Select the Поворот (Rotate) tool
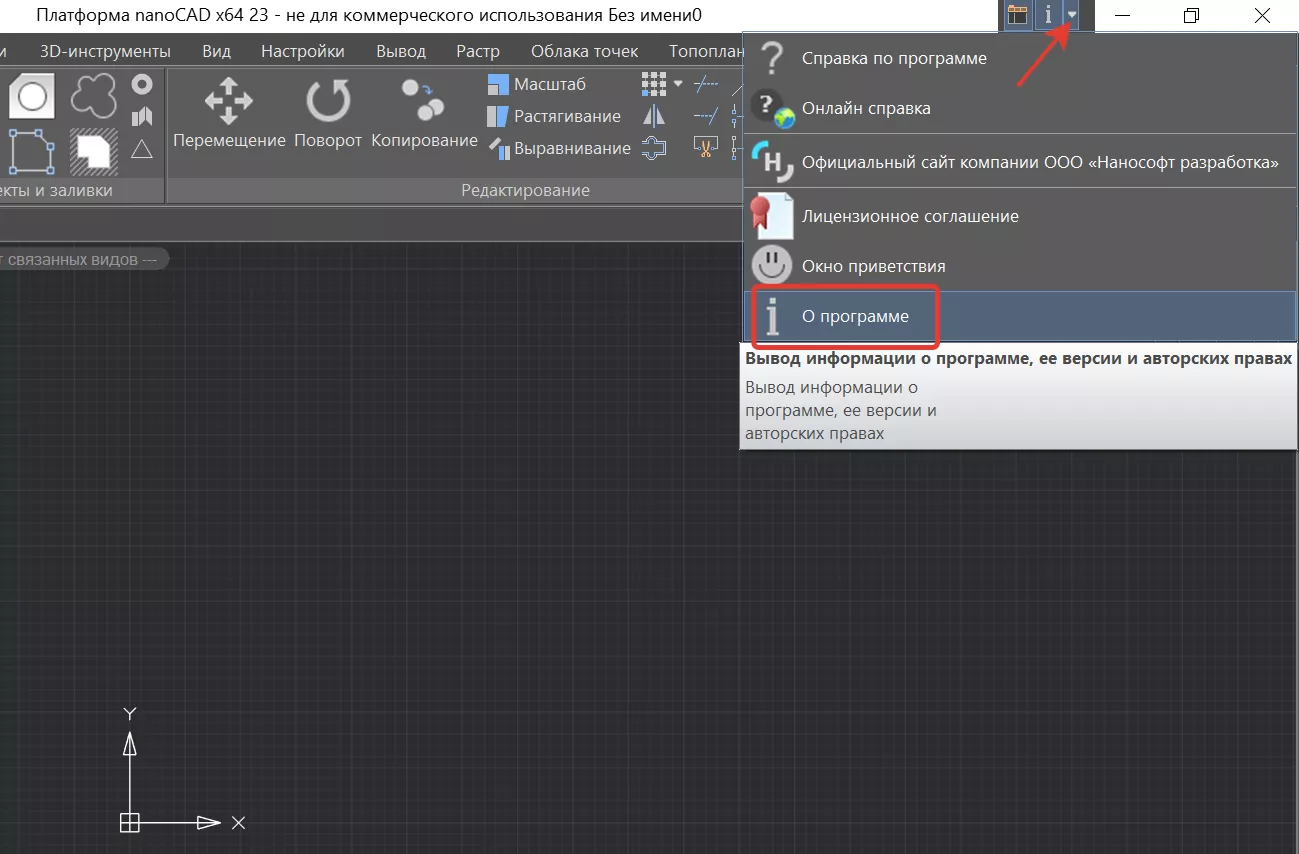This screenshot has width=1299, height=854. tap(327, 113)
